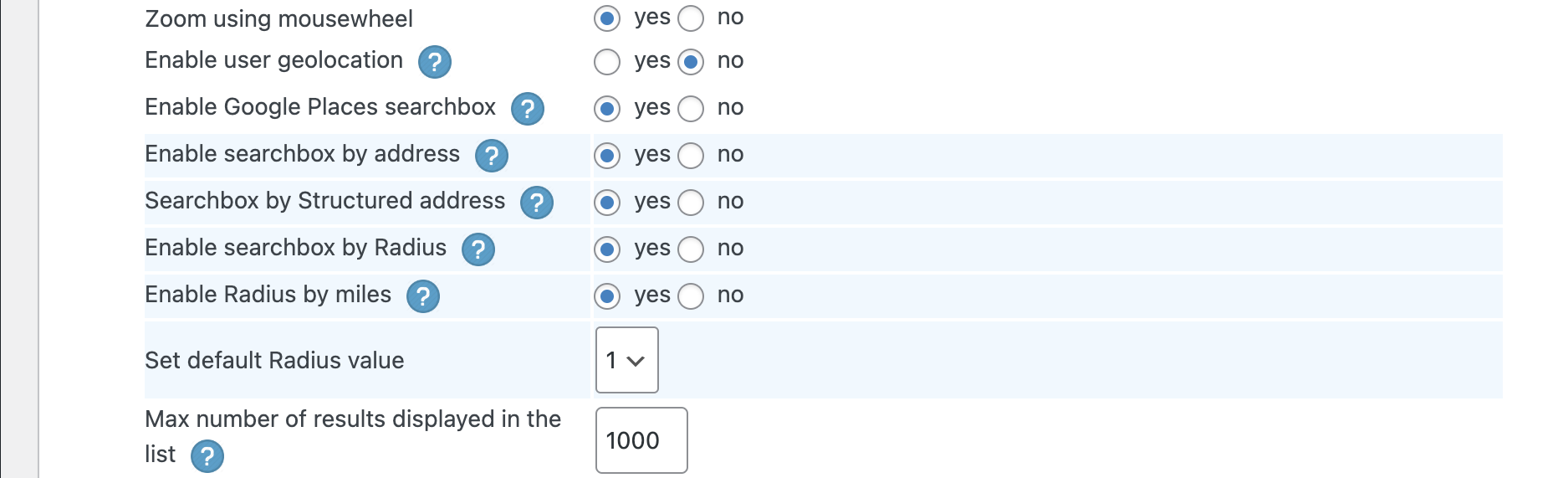This screenshot has width=1568, height=478.
Task: Click help icon beside Enable user geolocation
Action: pos(434,62)
